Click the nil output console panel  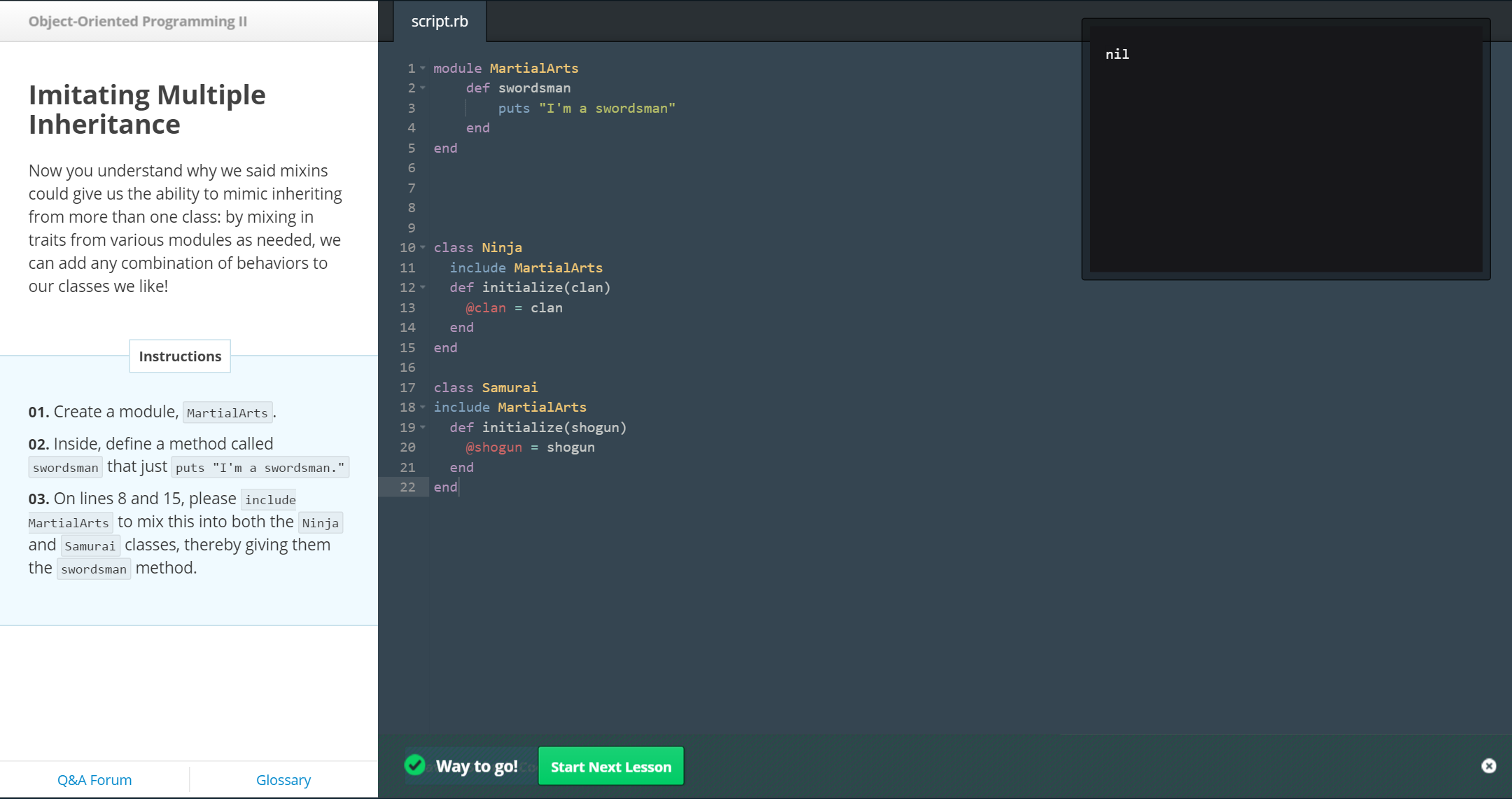pyautogui.click(x=1285, y=149)
